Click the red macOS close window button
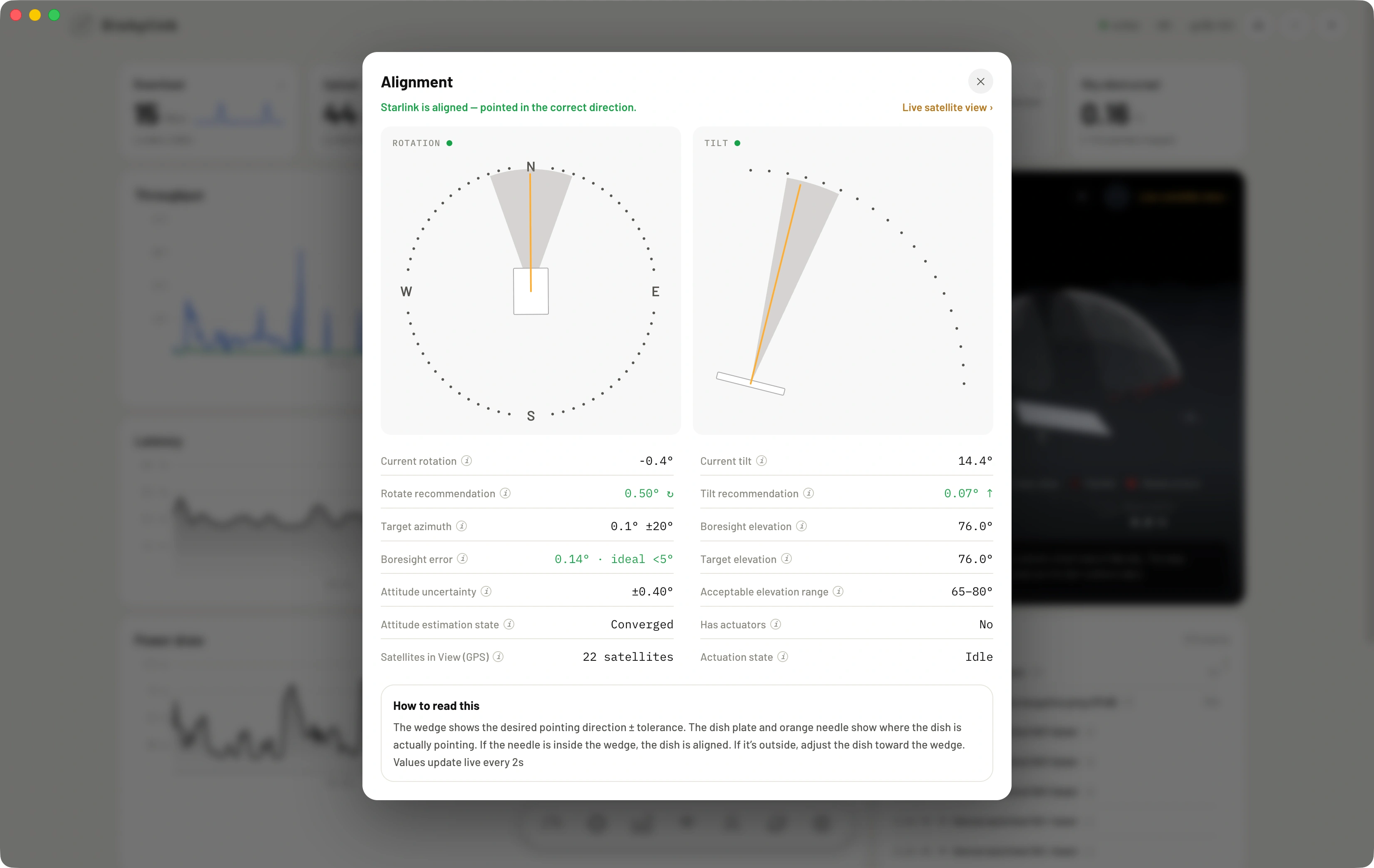The image size is (1374, 868). [x=16, y=15]
